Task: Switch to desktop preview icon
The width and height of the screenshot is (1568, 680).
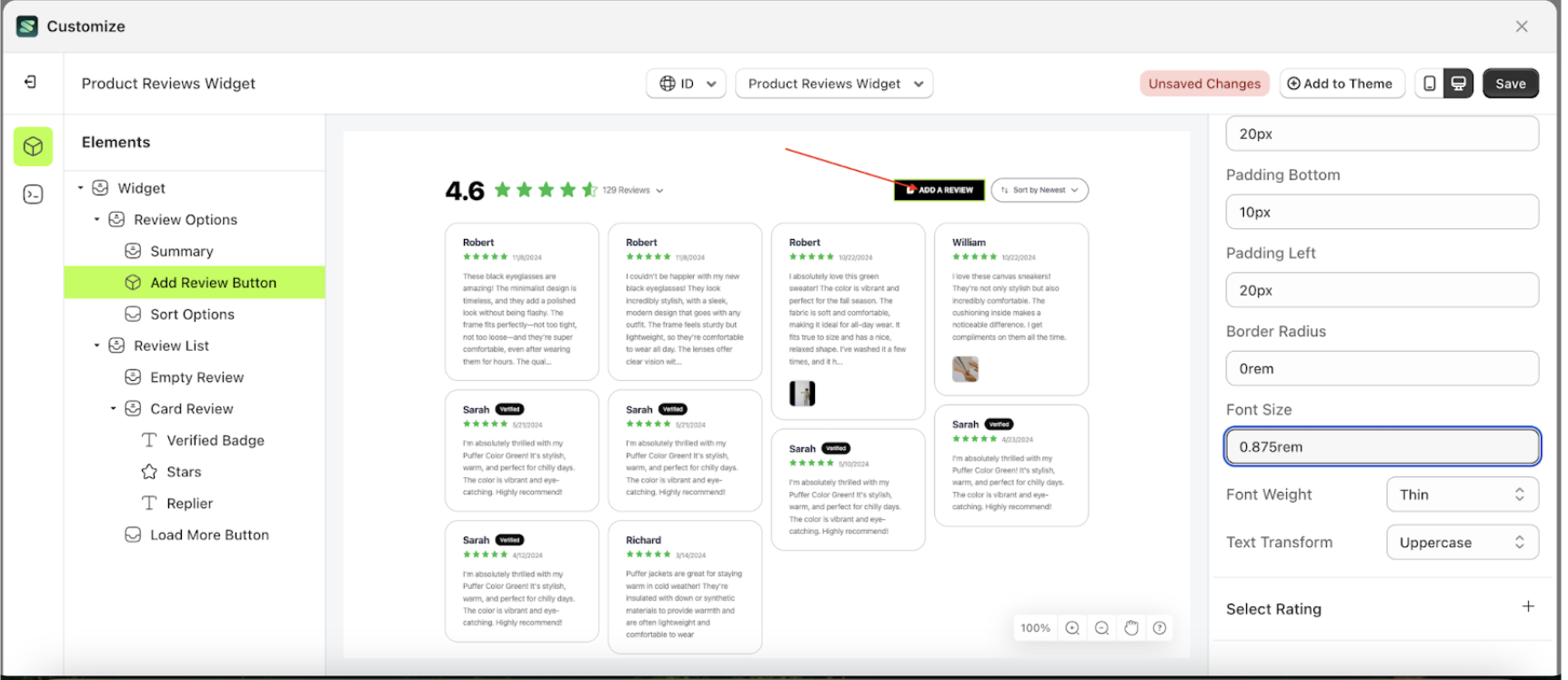Action: click(1459, 84)
